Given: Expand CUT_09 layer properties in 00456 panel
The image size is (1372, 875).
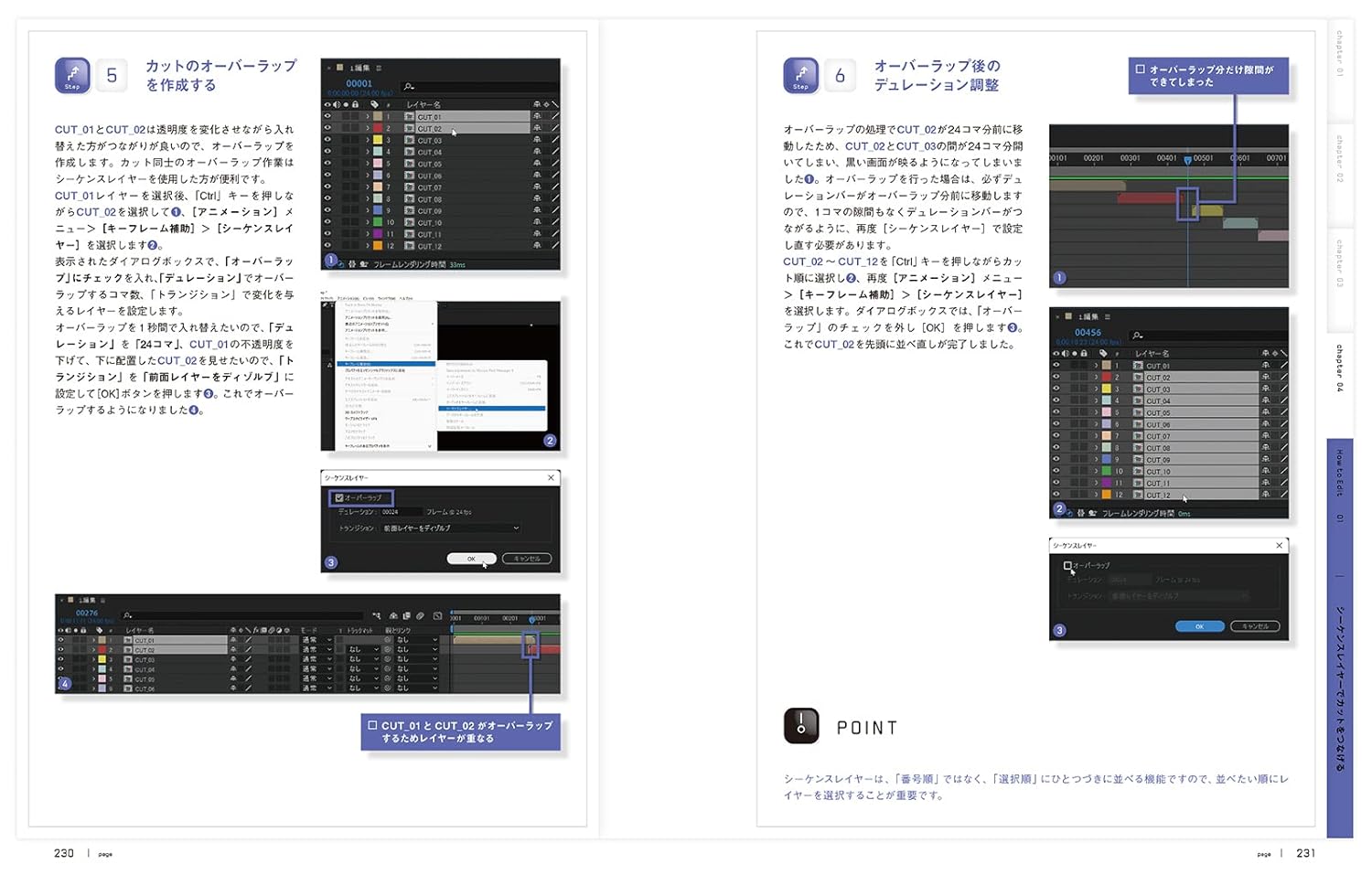Looking at the screenshot, I should click(1096, 460).
